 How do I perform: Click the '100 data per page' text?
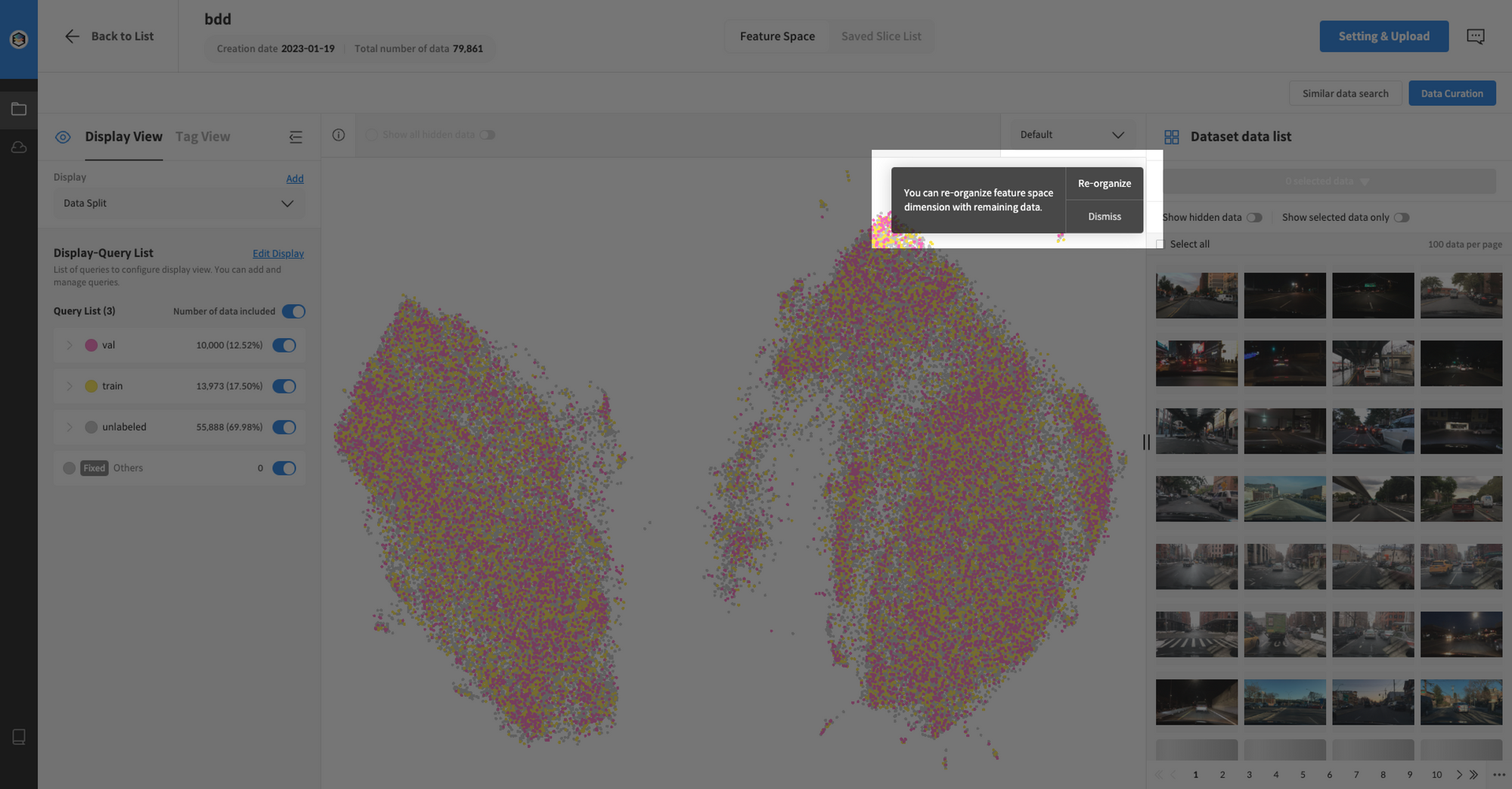(x=1464, y=244)
